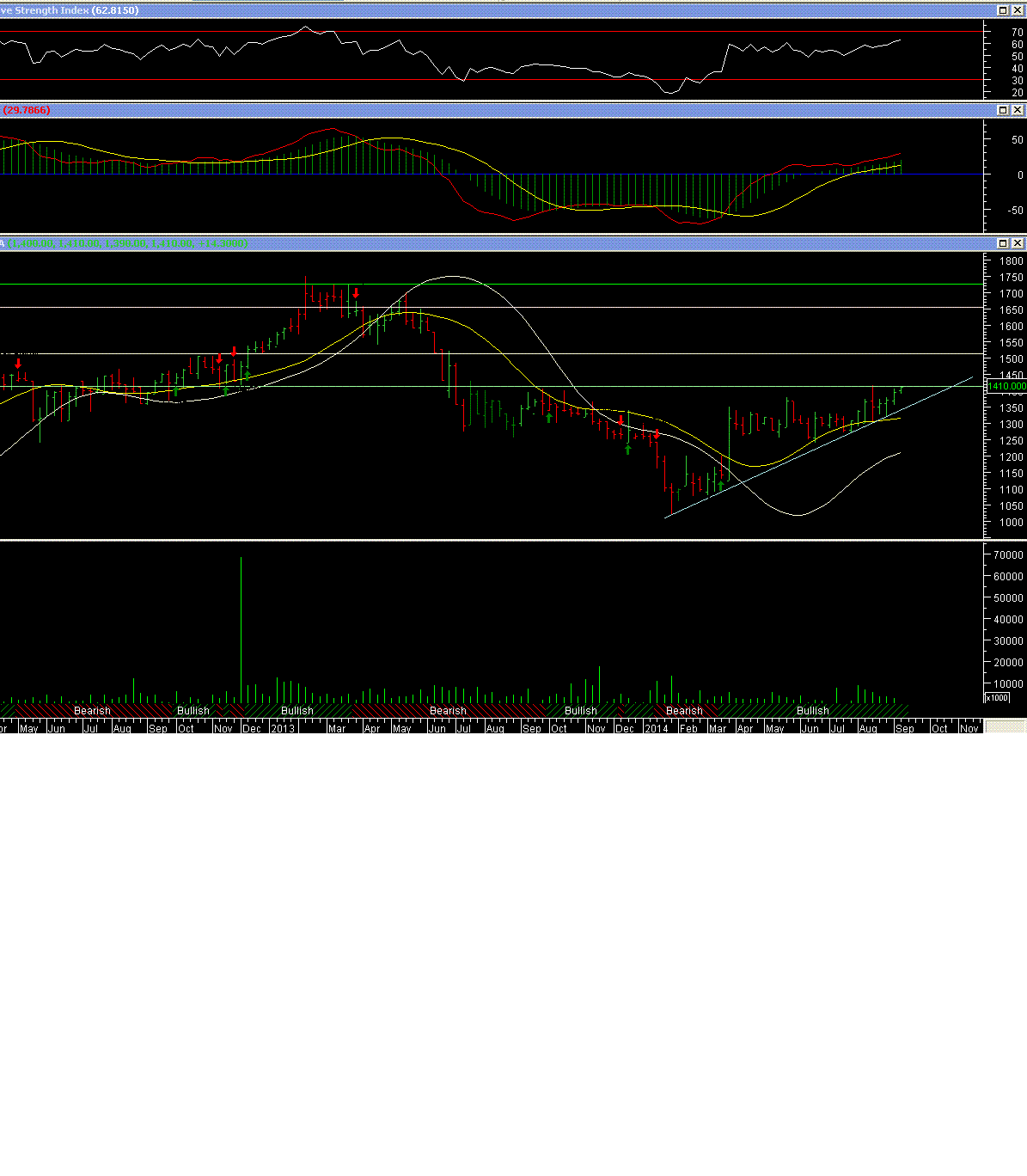The image size is (1027, 1176).
Task: Click the MACD value 29.7866 in title bar
Action: 27,110
